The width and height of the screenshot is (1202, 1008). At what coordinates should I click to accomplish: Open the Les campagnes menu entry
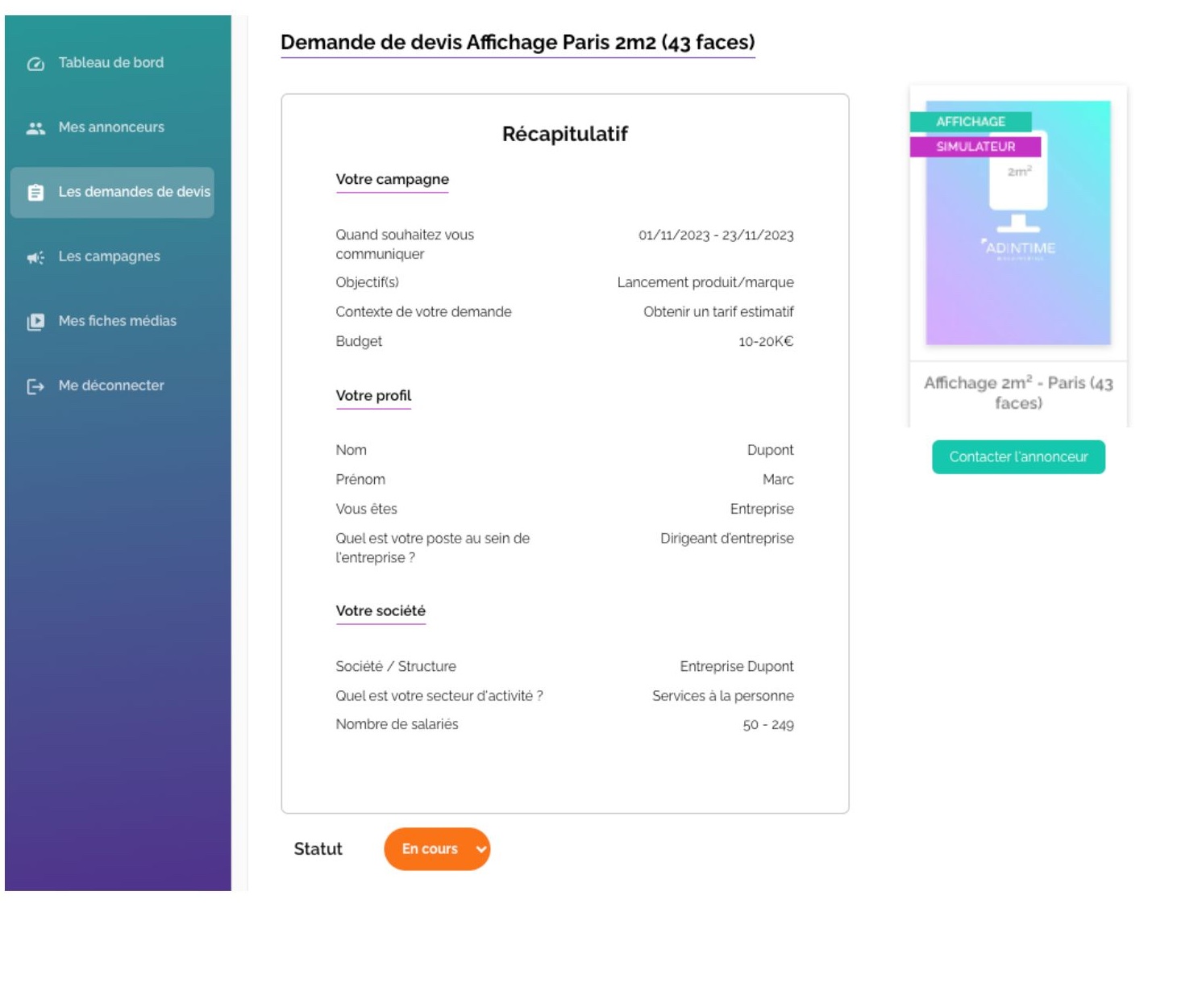pyautogui.click(x=109, y=256)
